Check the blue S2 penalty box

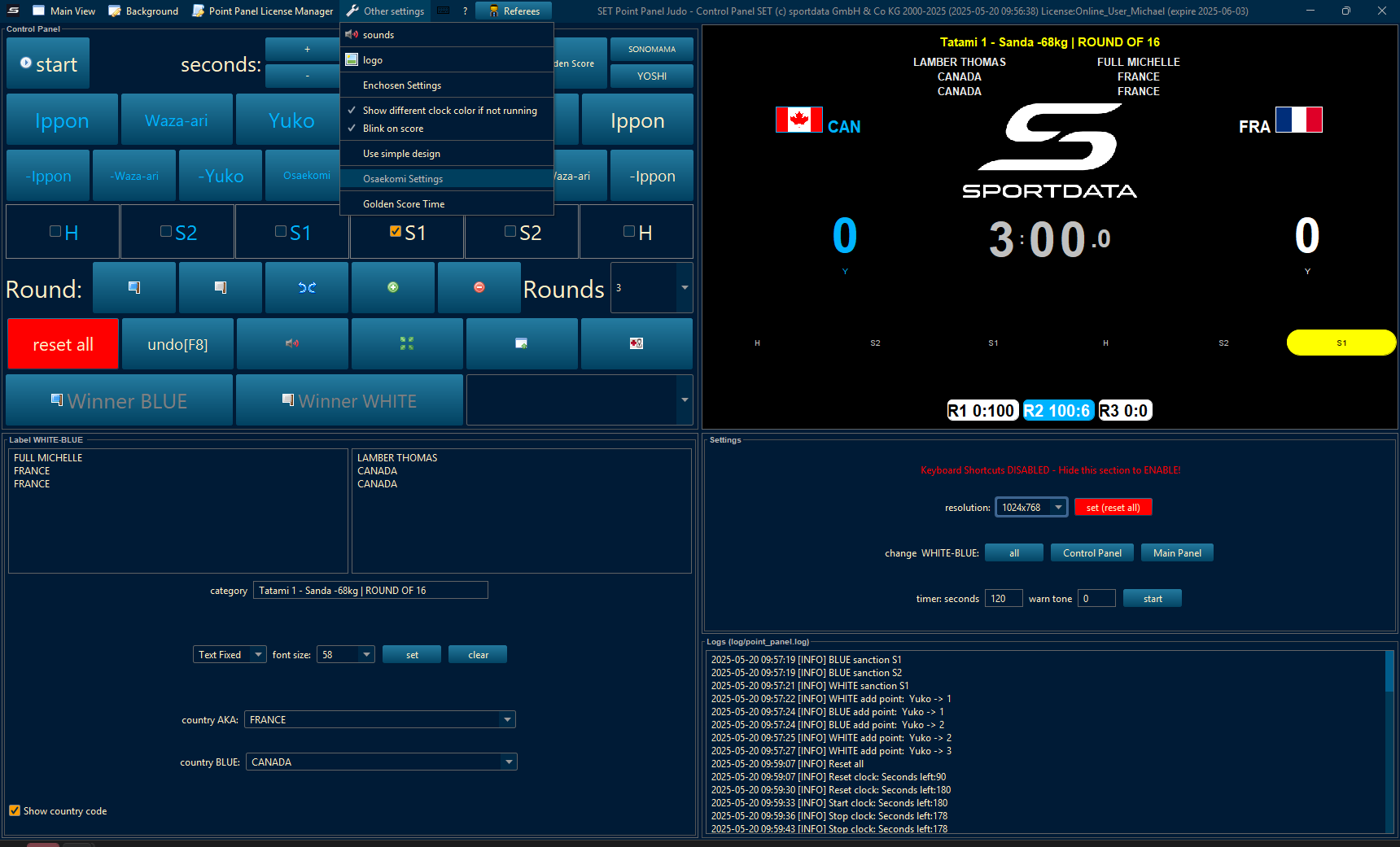point(166,232)
